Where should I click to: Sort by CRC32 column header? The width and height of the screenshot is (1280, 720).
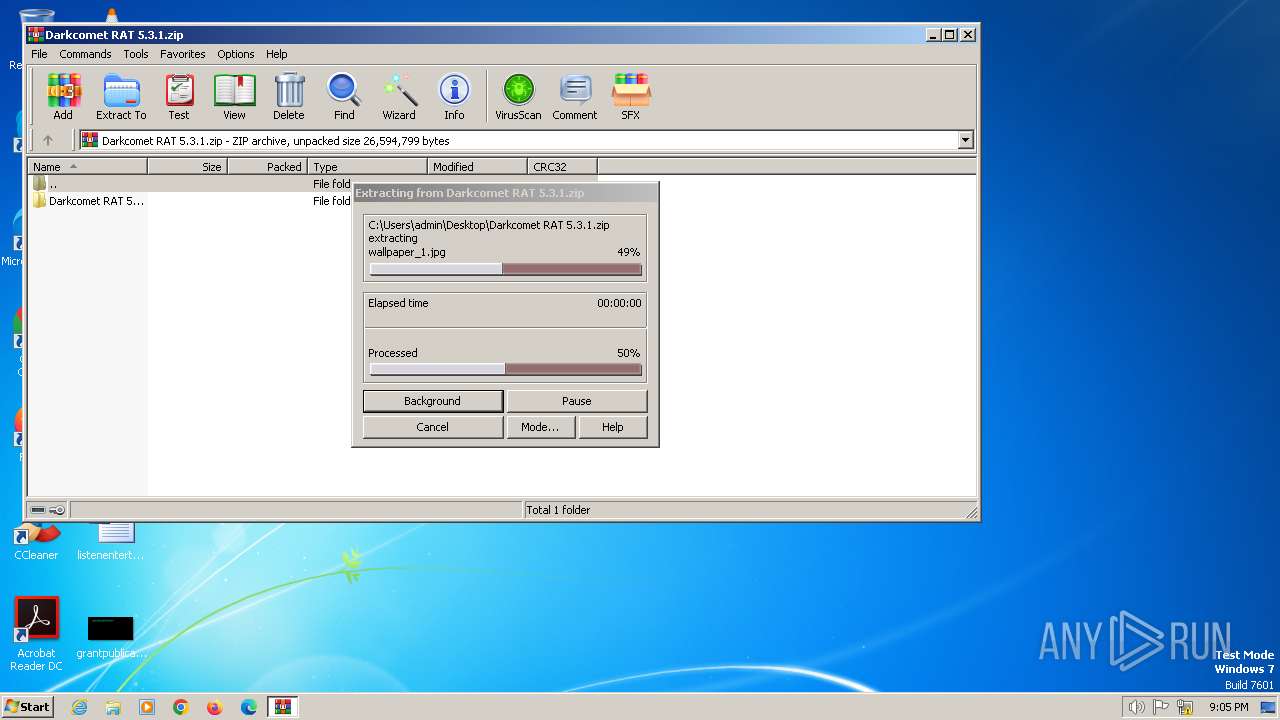point(563,167)
